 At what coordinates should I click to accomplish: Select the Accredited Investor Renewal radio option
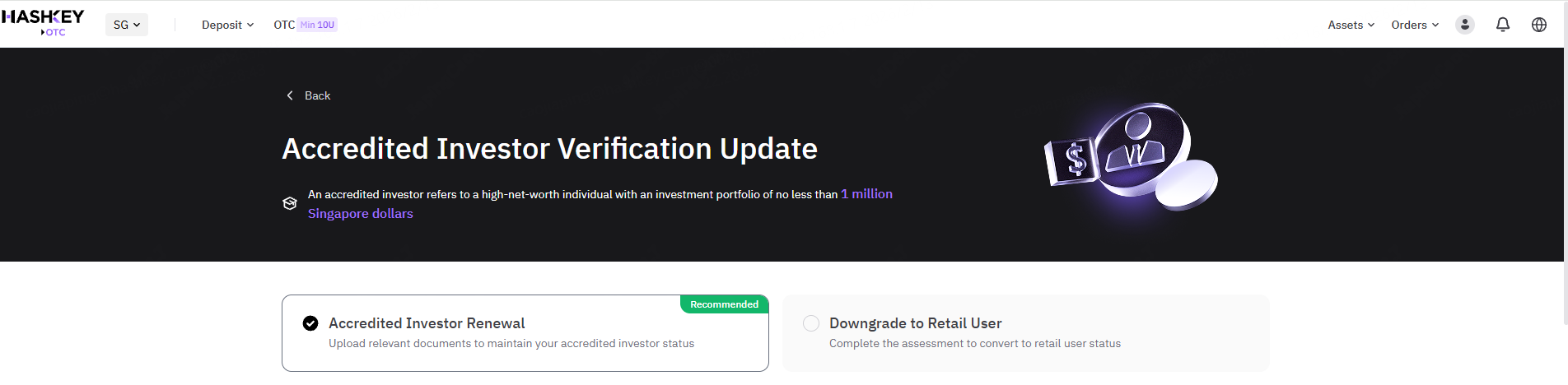pyautogui.click(x=310, y=323)
